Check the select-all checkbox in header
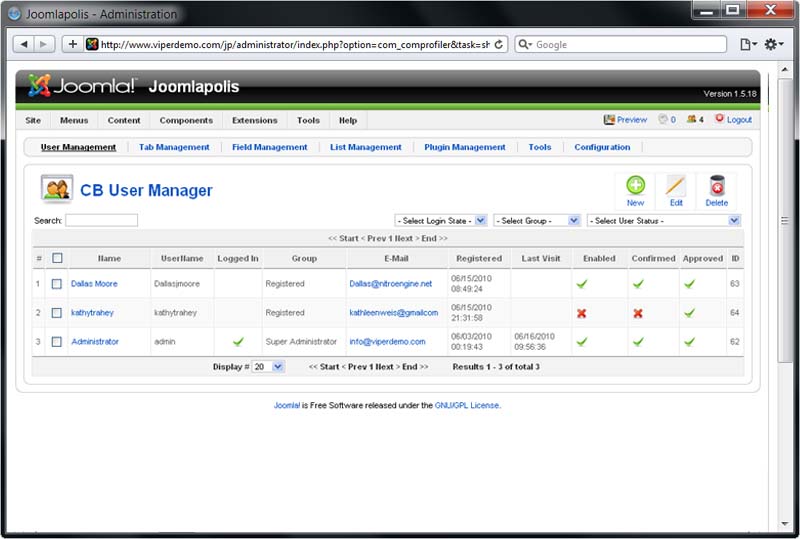800x539 pixels. 57,258
